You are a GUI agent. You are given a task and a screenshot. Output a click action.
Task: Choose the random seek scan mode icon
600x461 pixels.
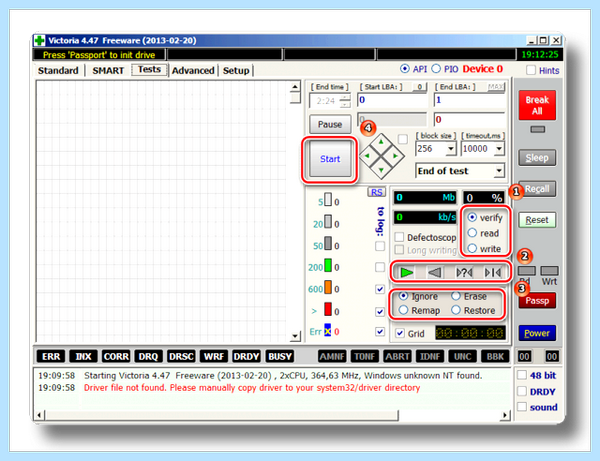464,272
